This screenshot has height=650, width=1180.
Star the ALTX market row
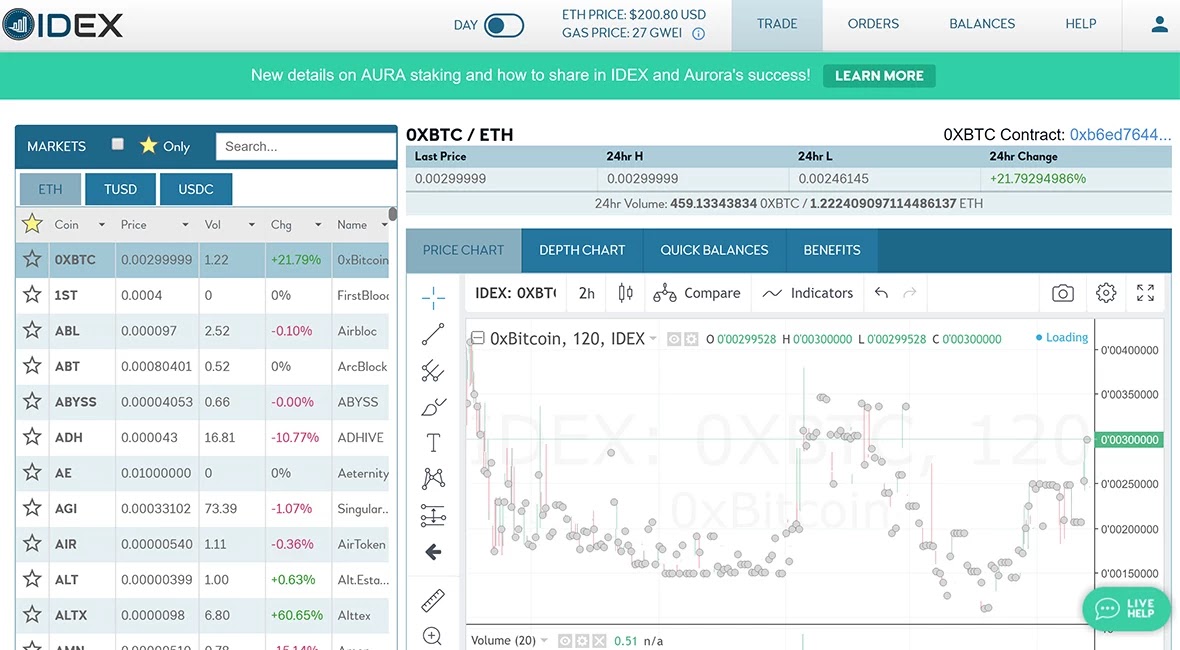tap(32, 615)
